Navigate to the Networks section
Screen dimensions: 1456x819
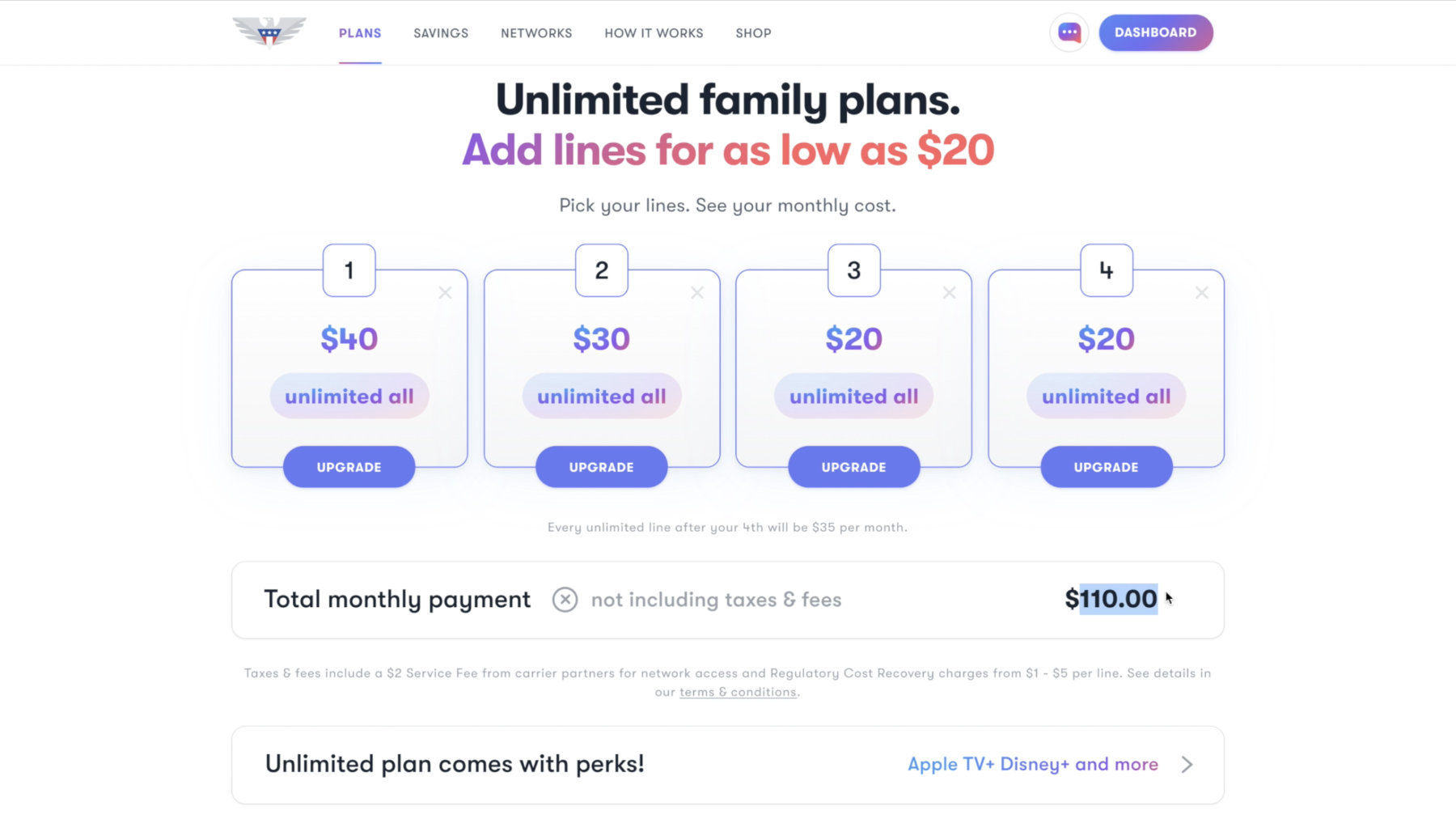(536, 33)
